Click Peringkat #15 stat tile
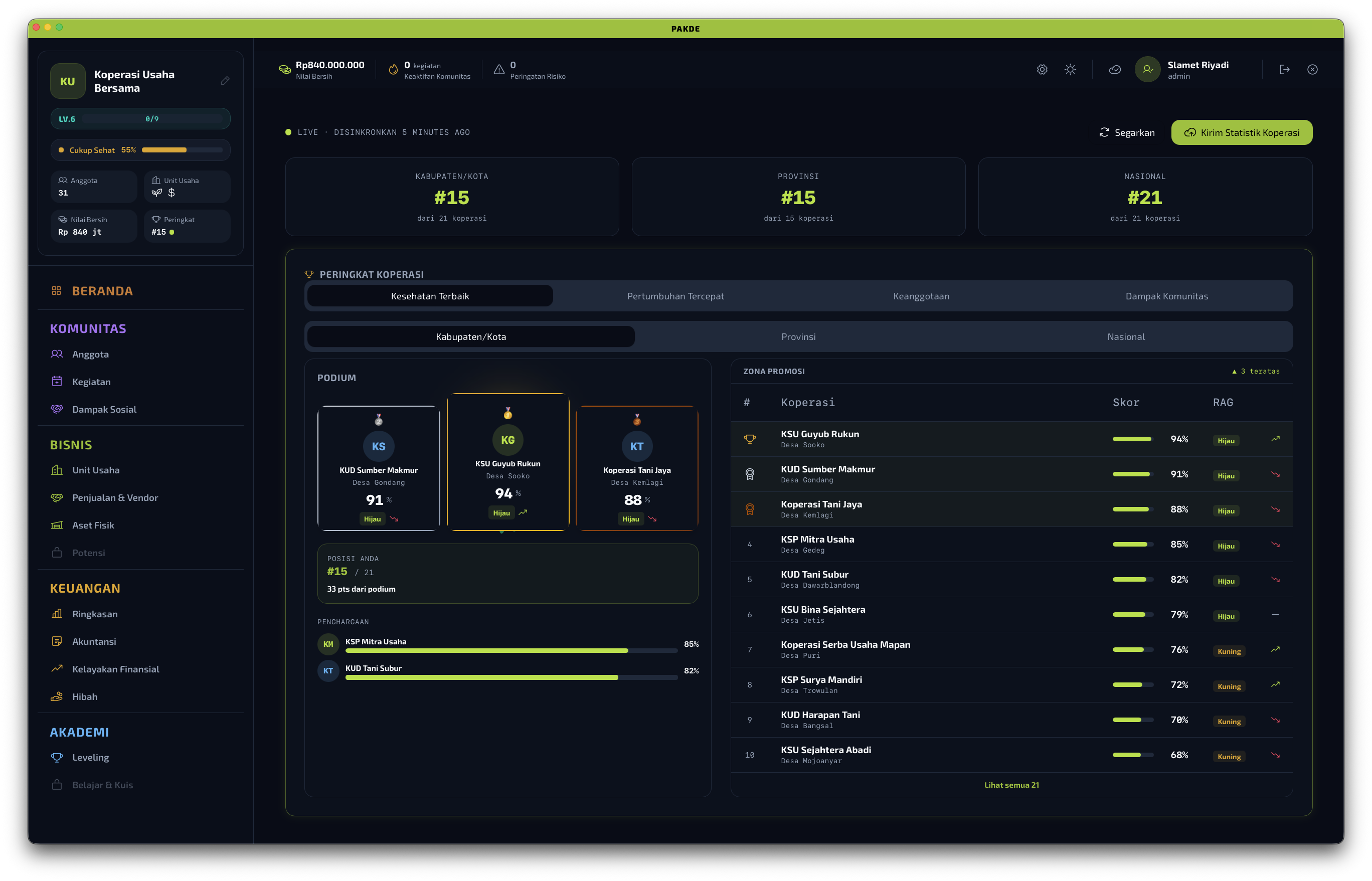The height and width of the screenshot is (881, 1372). point(187,226)
